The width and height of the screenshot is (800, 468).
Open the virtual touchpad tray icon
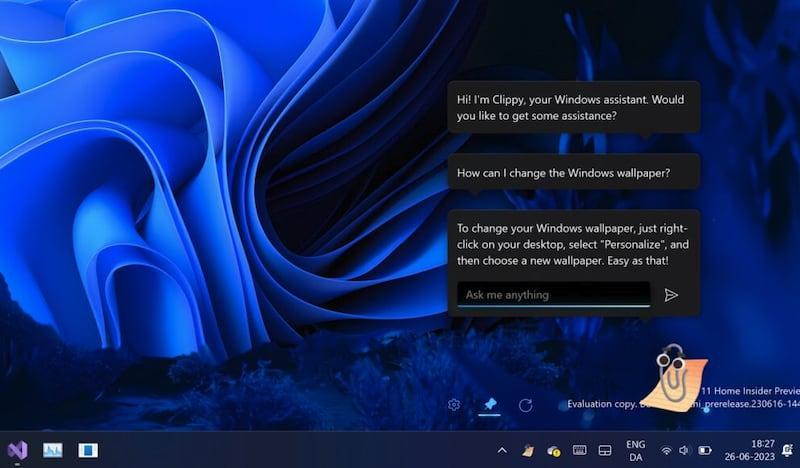point(605,451)
